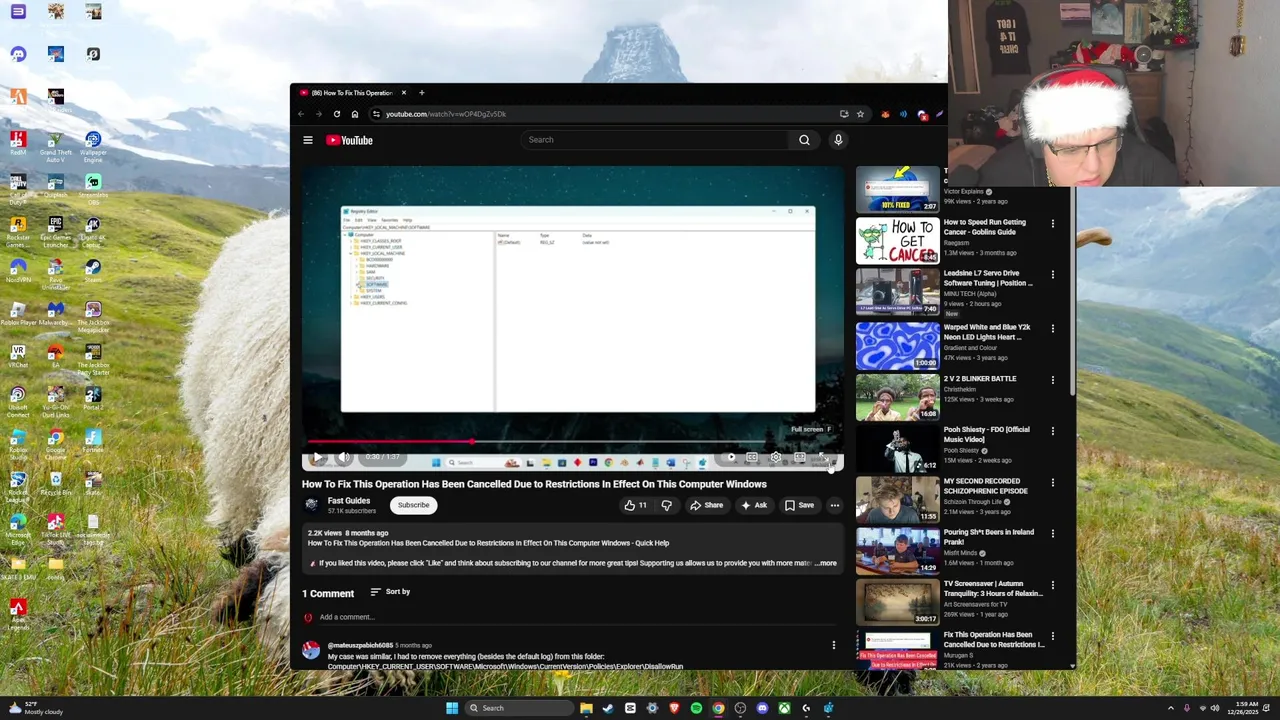Subscribe to Fast Guides channel
The height and width of the screenshot is (720, 1280).
[x=413, y=505]
